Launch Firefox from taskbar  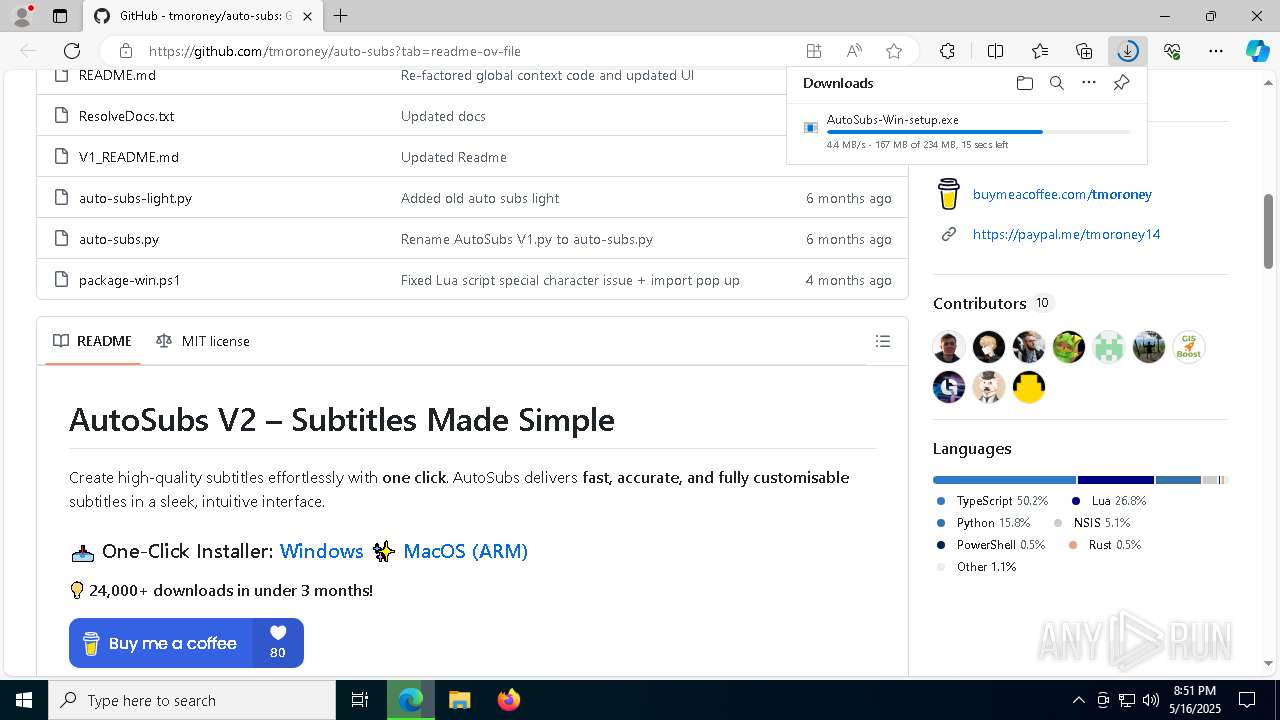tap(509, 700)
